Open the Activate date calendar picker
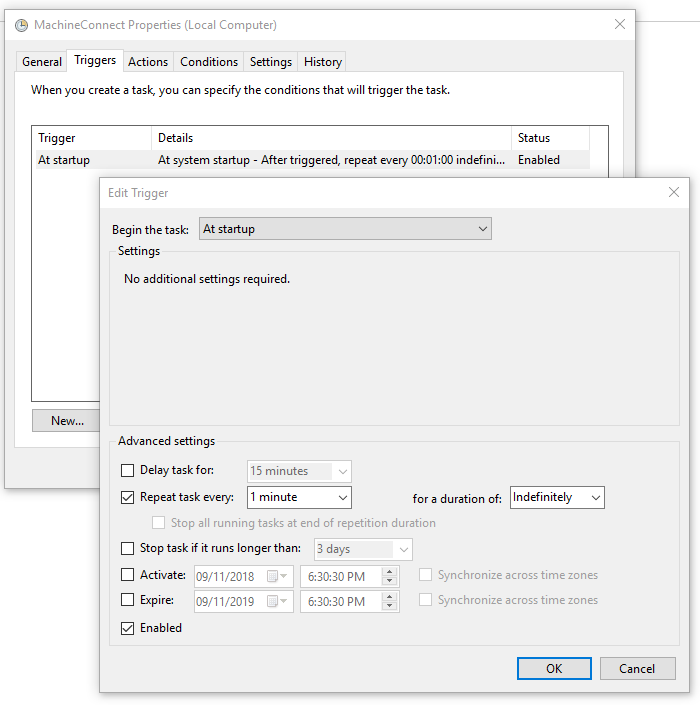 tap(272, 576)
